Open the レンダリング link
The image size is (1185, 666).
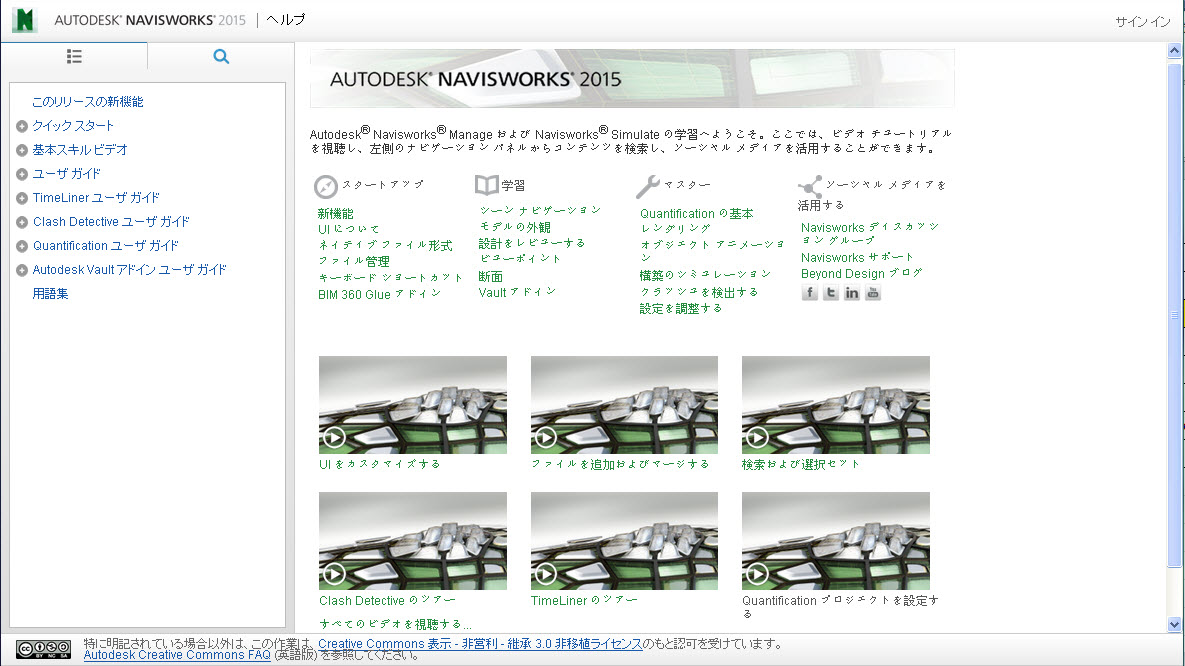click(x=676, y=228)
